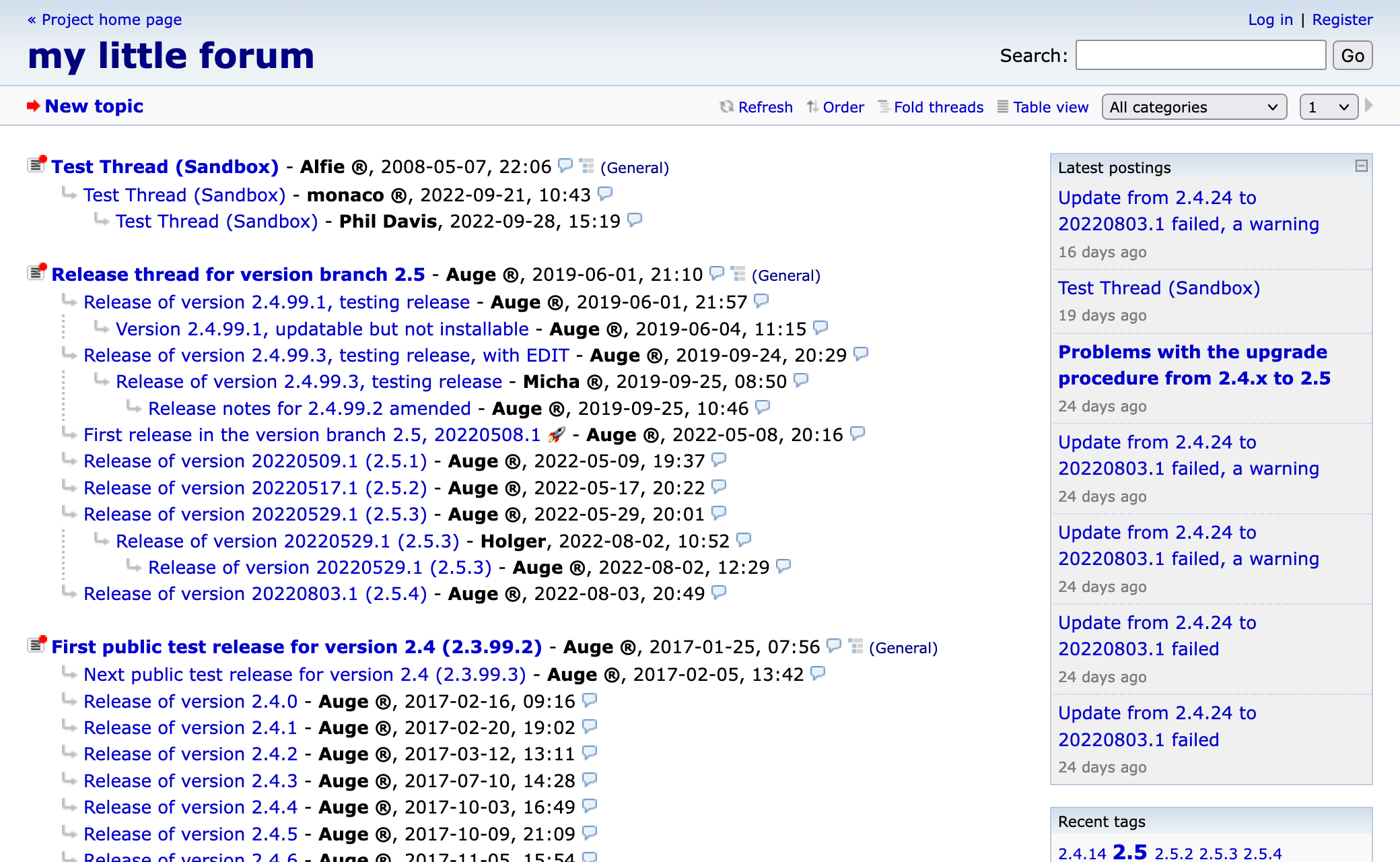Click bubble icon after Phil Davis 15:19 post

tap(635, 220)
